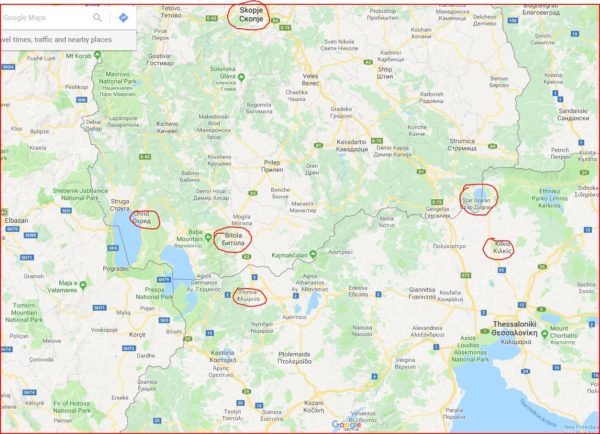
Task: Click the Ohrid town label
Action: pyautogui.click(x=142, y=217)
